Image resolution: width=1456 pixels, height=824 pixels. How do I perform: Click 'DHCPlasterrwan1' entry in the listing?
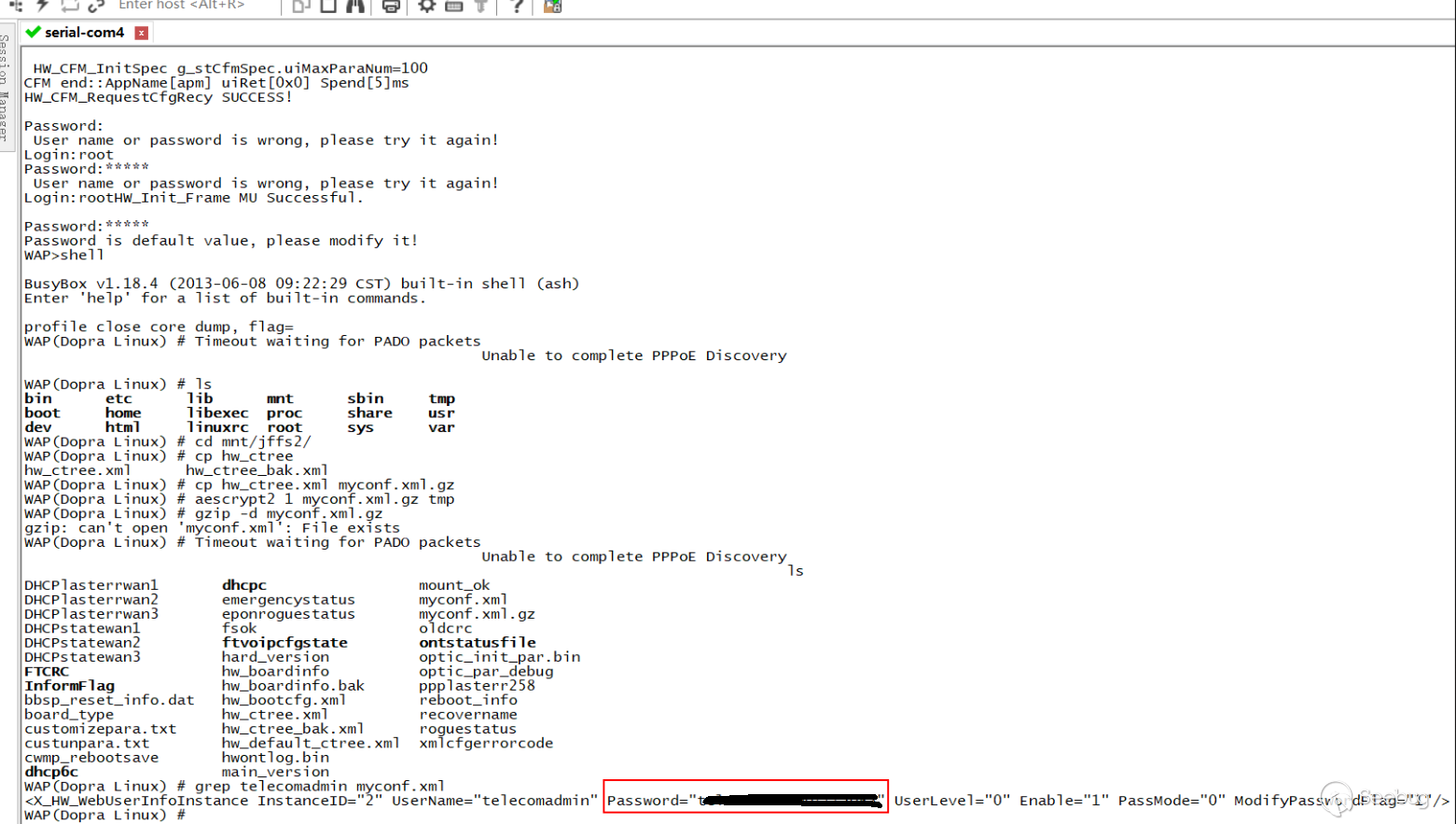[x=91, y=585]
